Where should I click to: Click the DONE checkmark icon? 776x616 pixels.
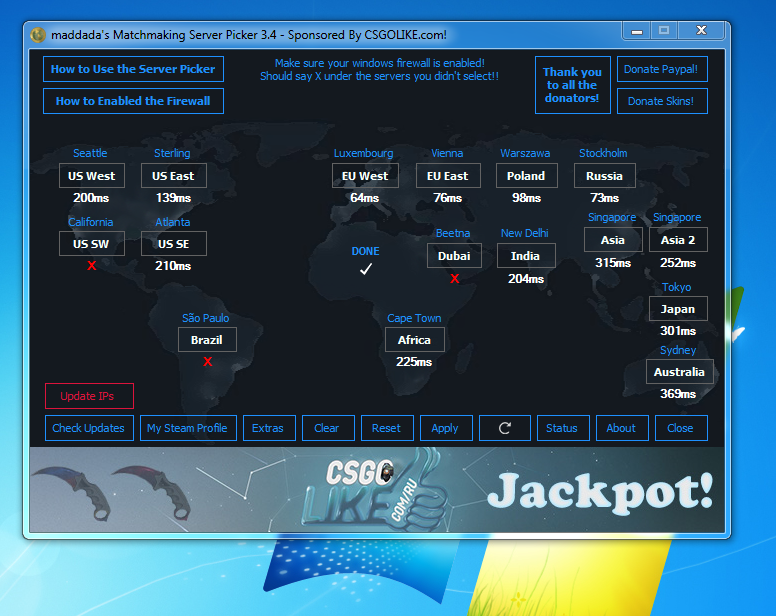pos(366,269)
